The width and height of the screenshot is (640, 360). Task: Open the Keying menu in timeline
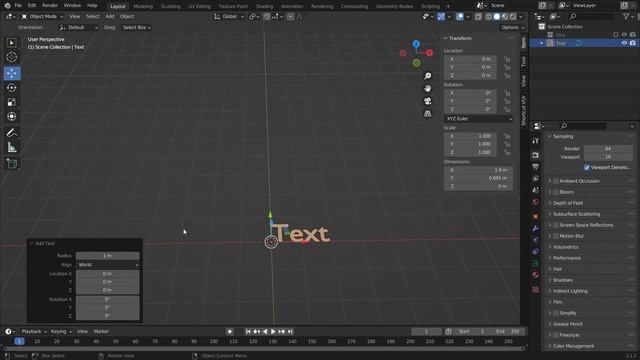coord(61,331)
